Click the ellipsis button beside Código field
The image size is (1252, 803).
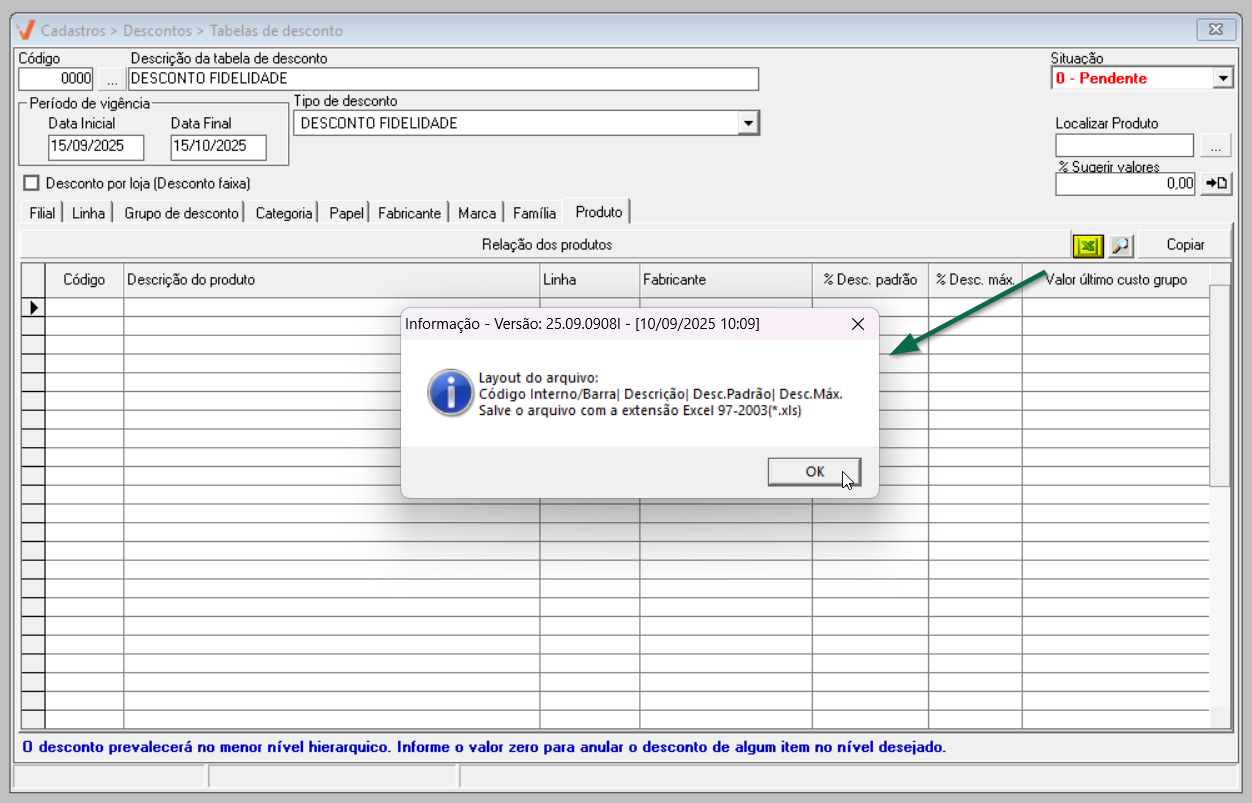point(111,79)
